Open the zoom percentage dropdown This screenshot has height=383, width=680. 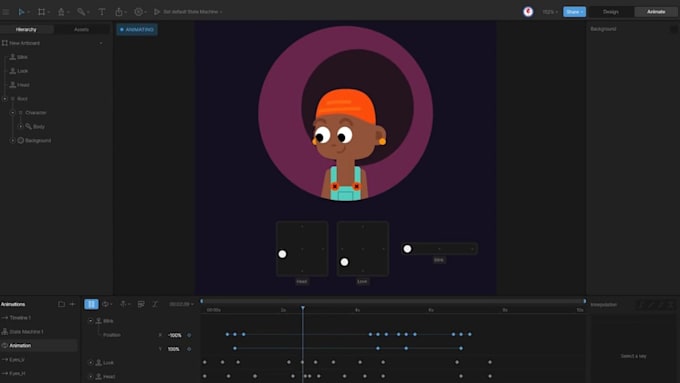click(x=550, y=12)
